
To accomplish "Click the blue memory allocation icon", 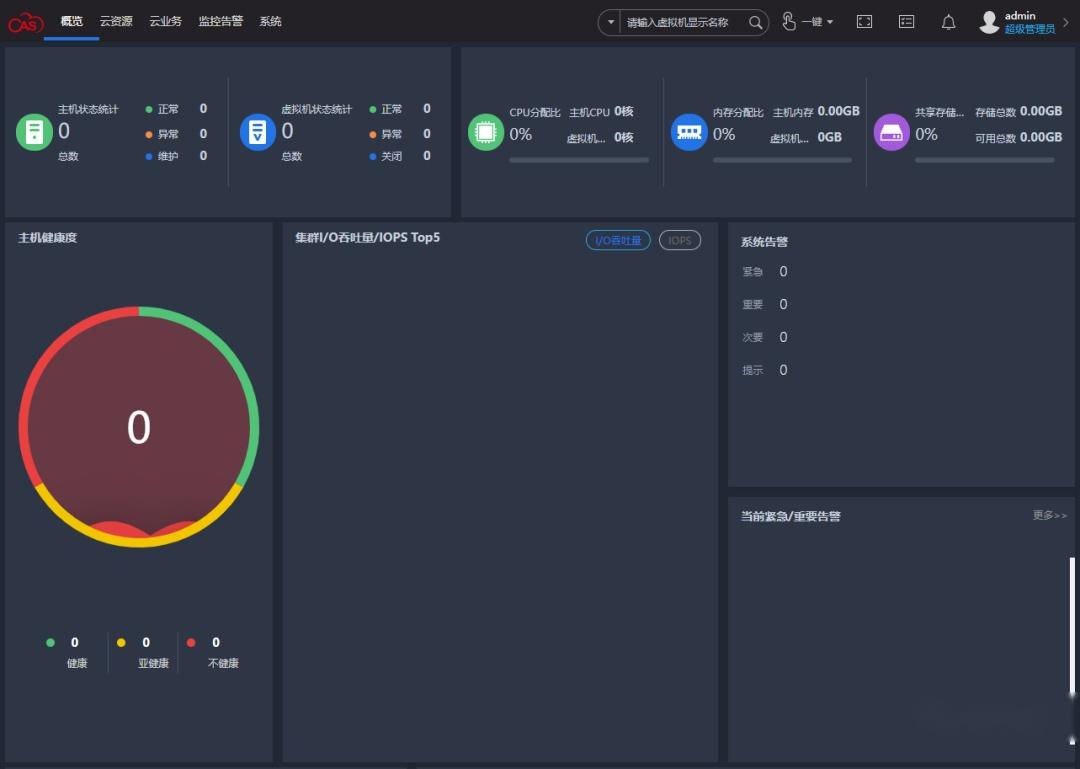I will coord(689,132).
